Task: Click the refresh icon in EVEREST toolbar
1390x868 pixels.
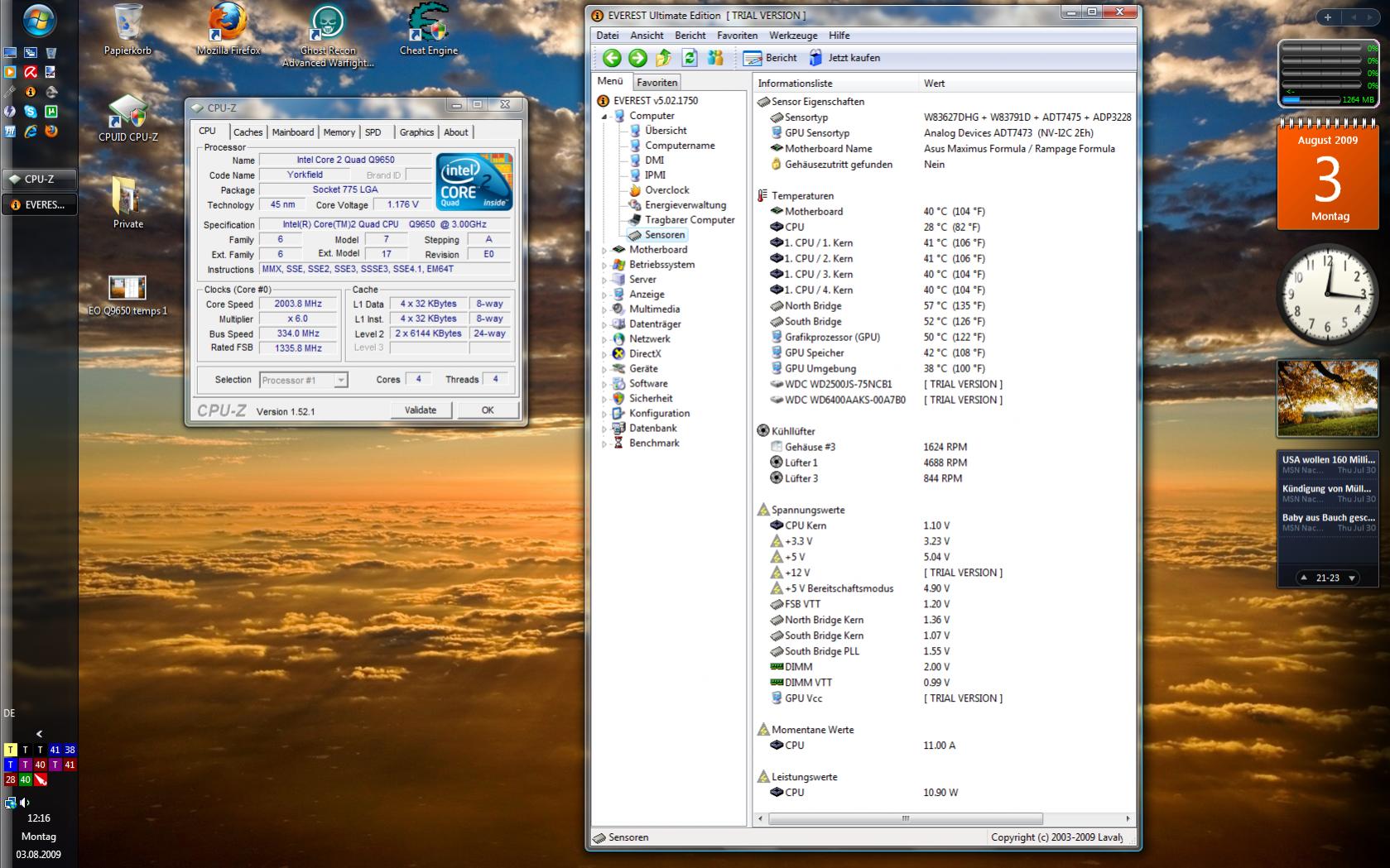Action: coord(689,58)
